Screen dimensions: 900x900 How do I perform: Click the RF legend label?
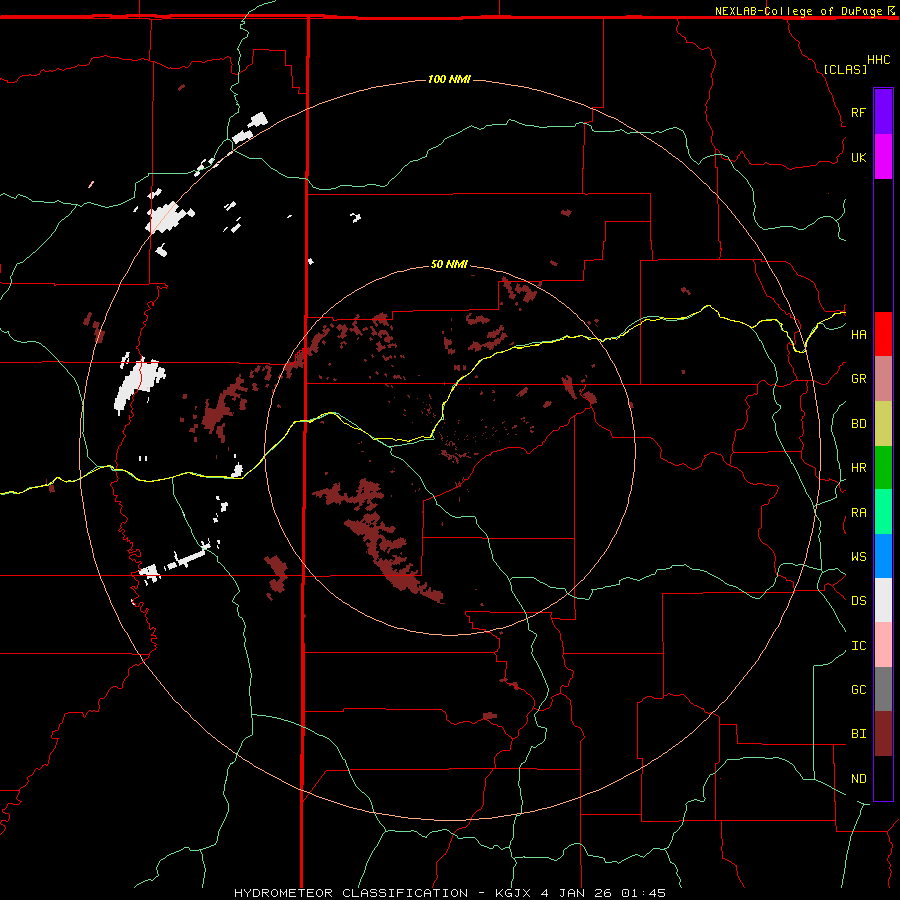[858, 112]
